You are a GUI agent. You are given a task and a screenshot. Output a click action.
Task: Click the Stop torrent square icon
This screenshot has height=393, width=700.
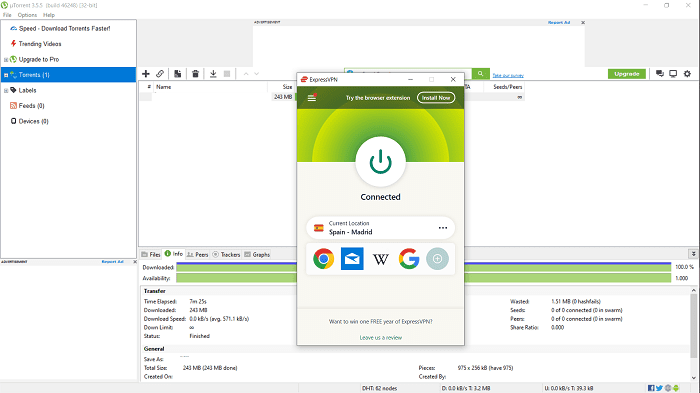point(227,74)
